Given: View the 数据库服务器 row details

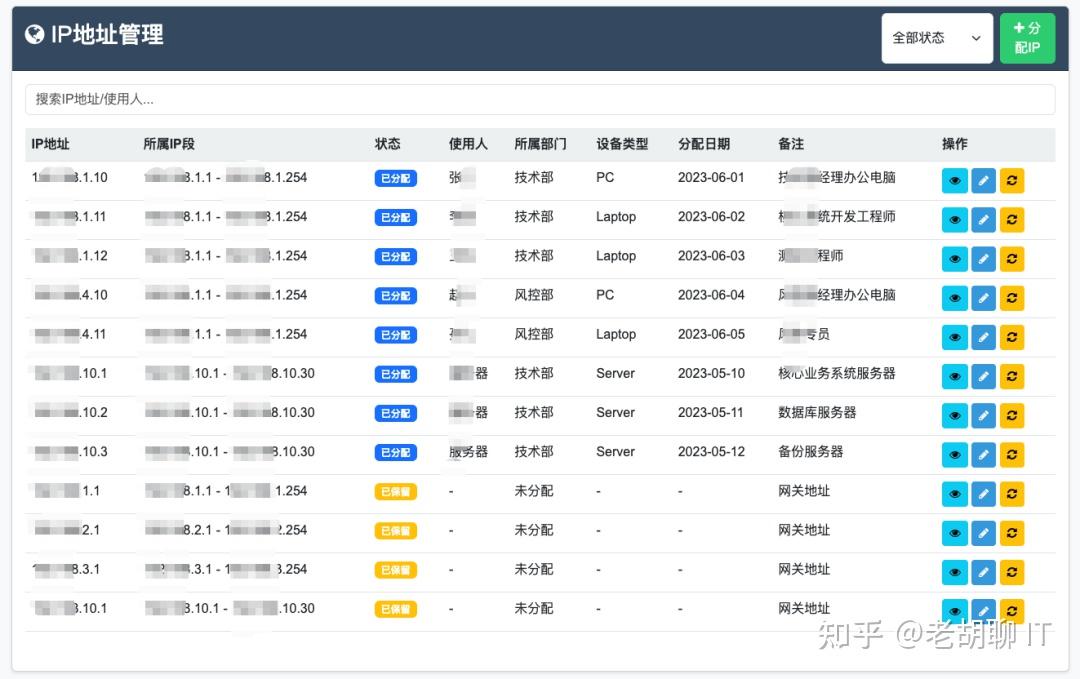Looking at the screenshot, I should 955,416.
